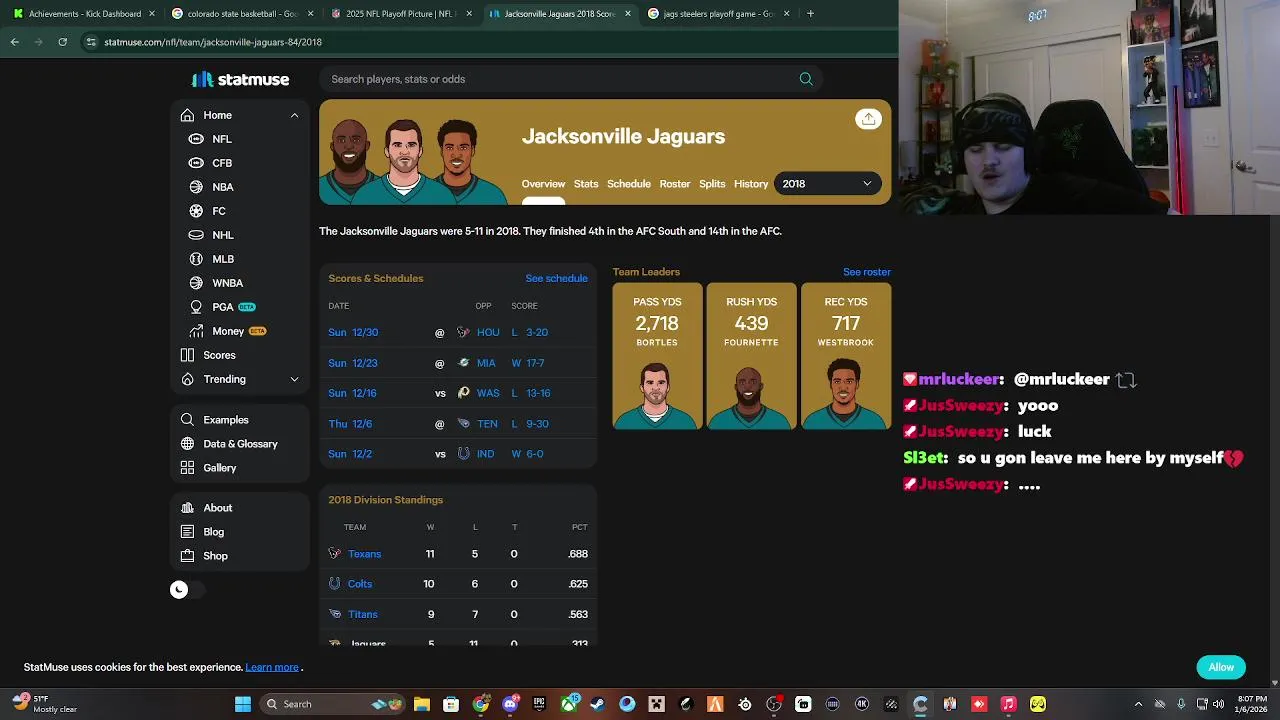Open the cookie Learn more link

pos(272,667)
